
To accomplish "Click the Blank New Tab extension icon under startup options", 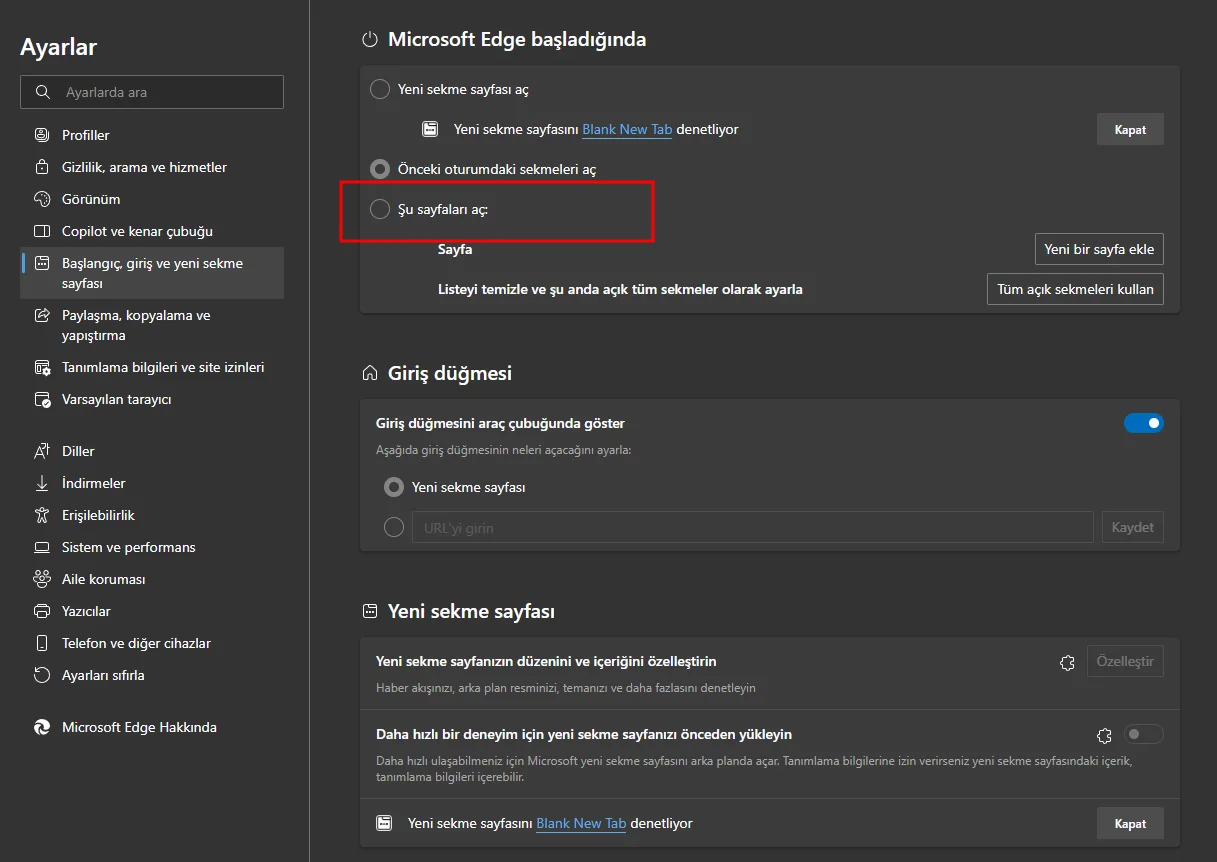I will point(430,129).
